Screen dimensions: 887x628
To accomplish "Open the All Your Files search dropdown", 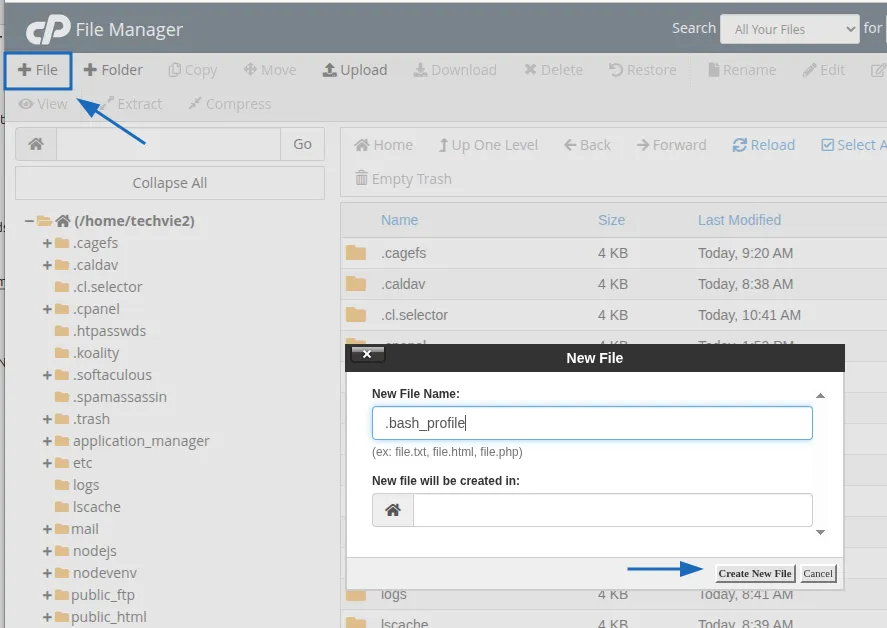I will tap(789, 29).
